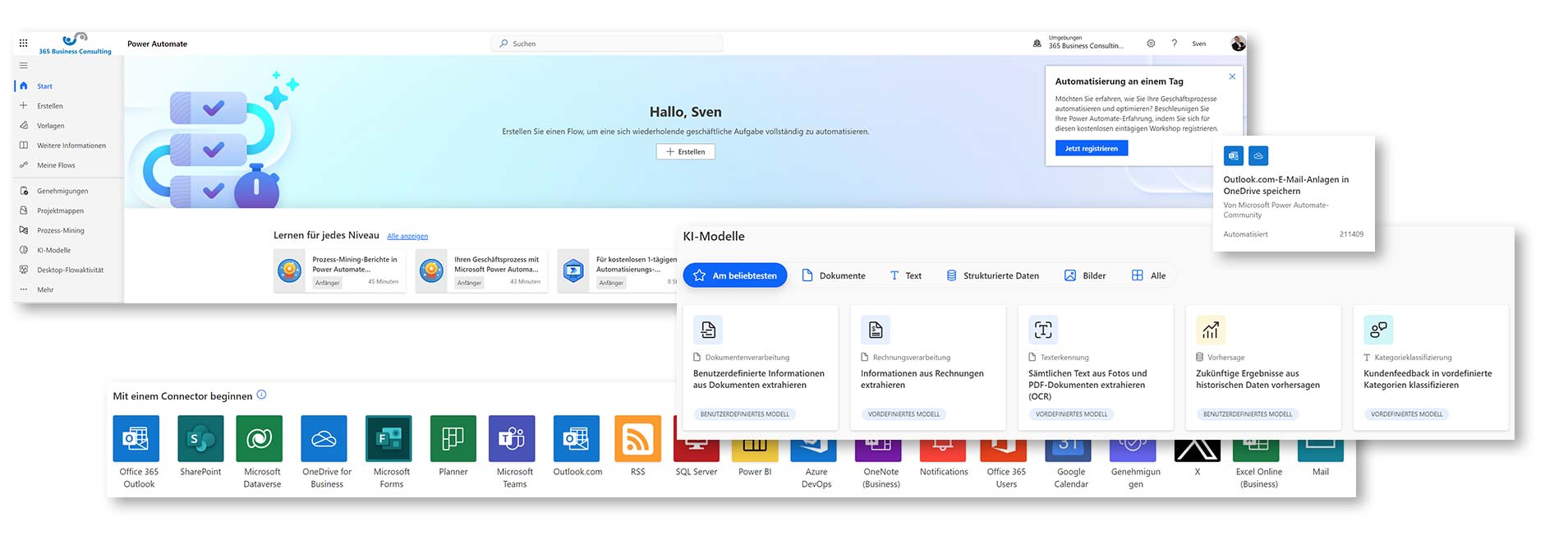
Task: Open Outlook.com-E-Mail-Anlagen template card title
Action: [1285, 185]
